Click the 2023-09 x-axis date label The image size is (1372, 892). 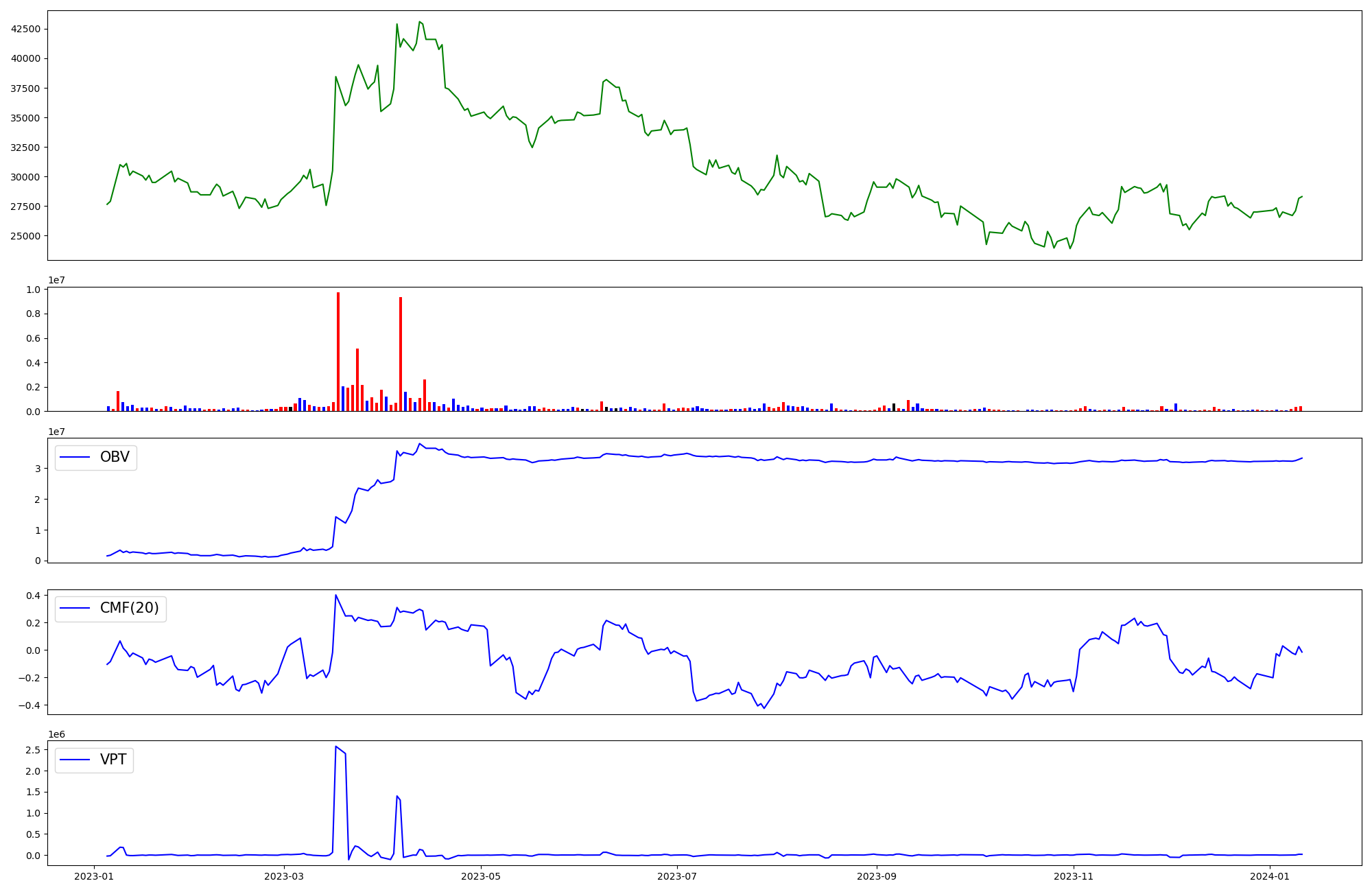coord(877,876)
